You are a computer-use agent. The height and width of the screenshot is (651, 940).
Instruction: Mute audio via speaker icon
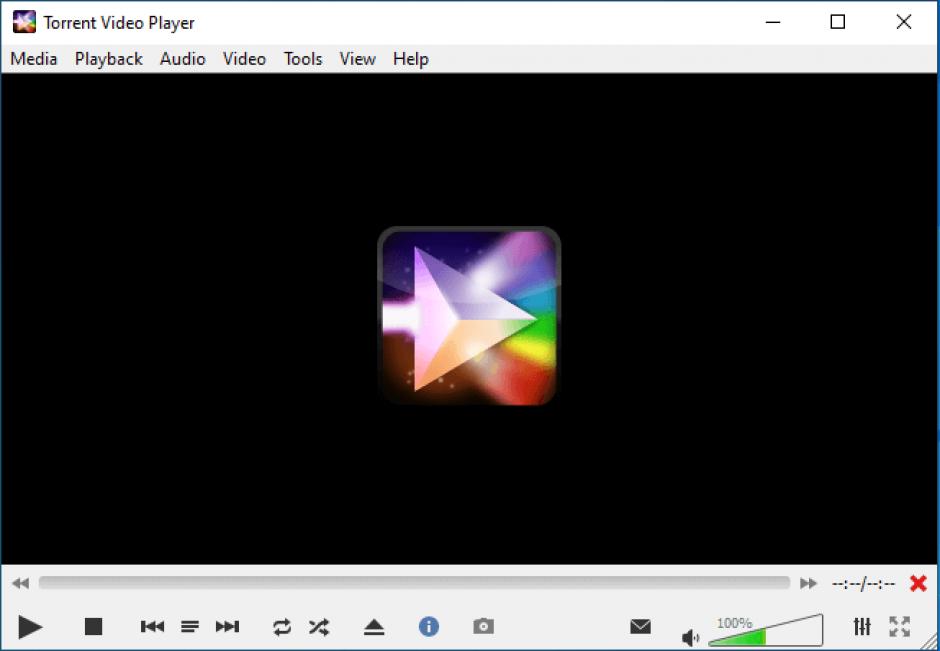pos(690,637)
